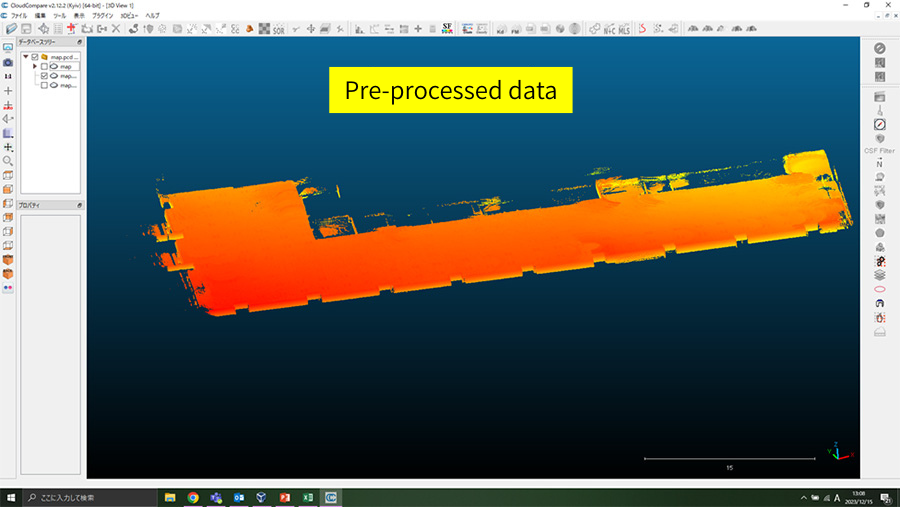This screenshot has height=507, width=900.
Task: Click the auto pick rotation center icon
Action: coord(8,105)
